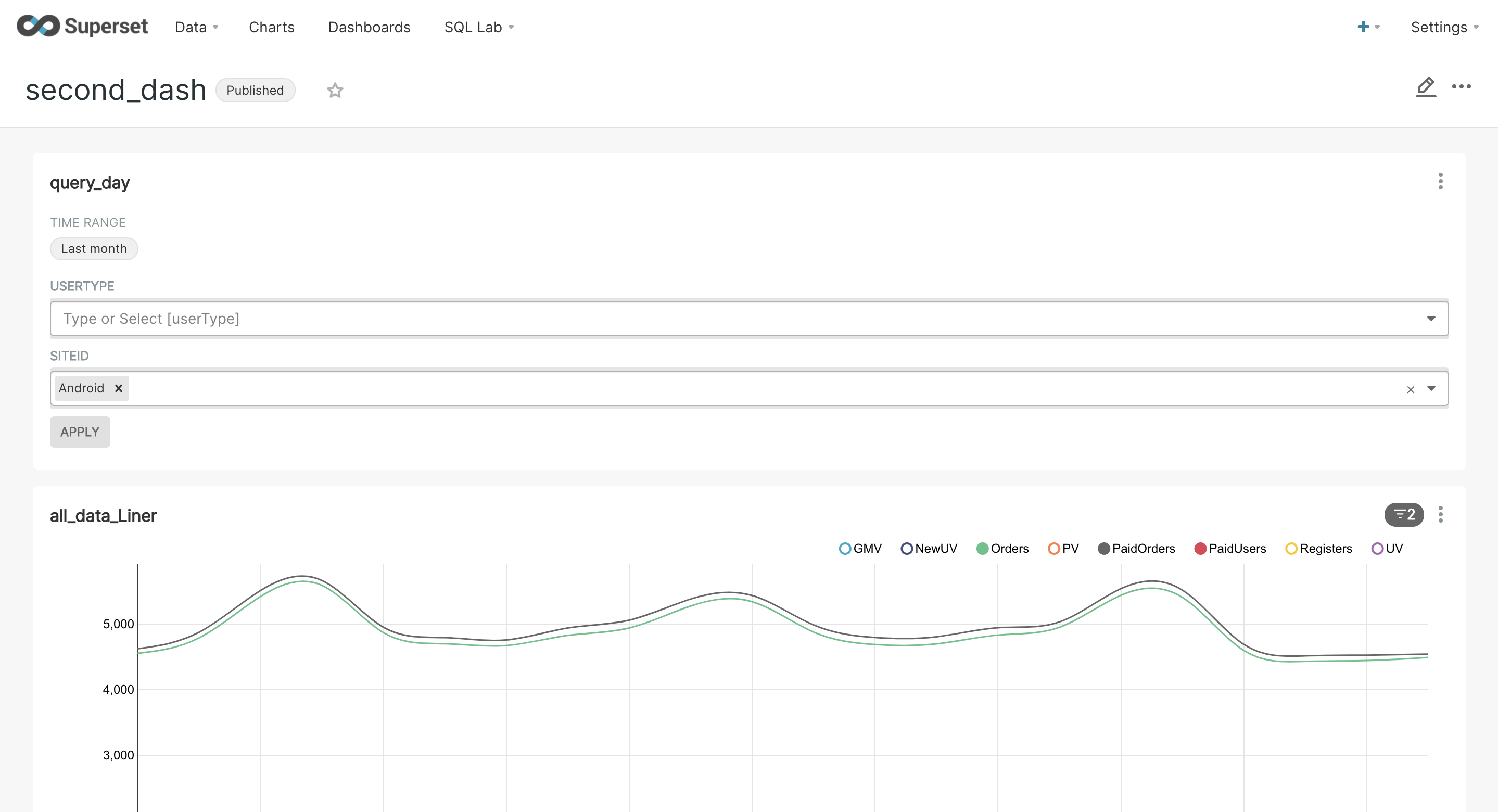The height and width of the screenshot is (812, 1498).
Task: Click the applied filters badge showing 2
Action: pos(1403,514)
